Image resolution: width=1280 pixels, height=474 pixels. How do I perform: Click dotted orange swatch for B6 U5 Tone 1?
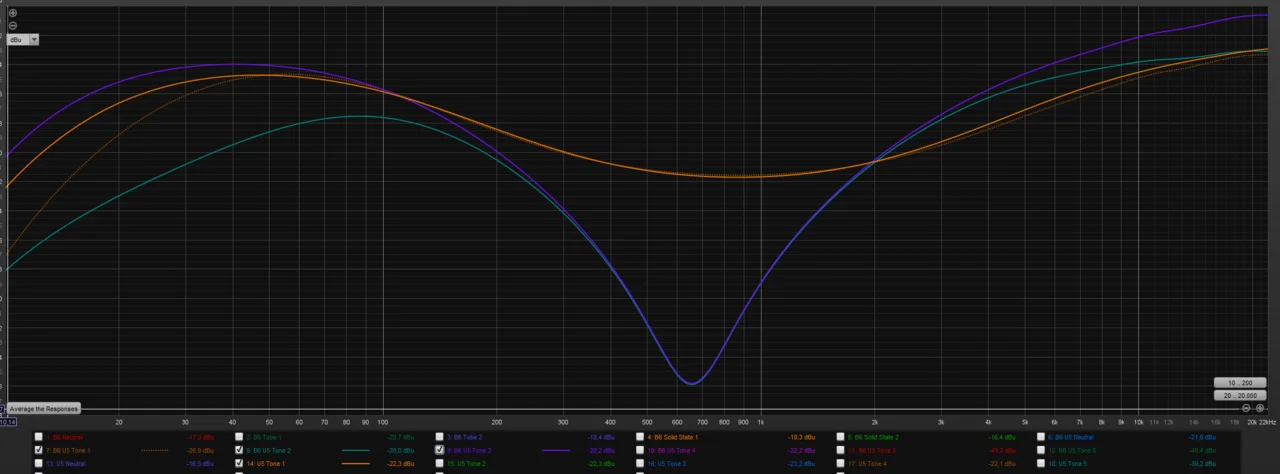155,451
